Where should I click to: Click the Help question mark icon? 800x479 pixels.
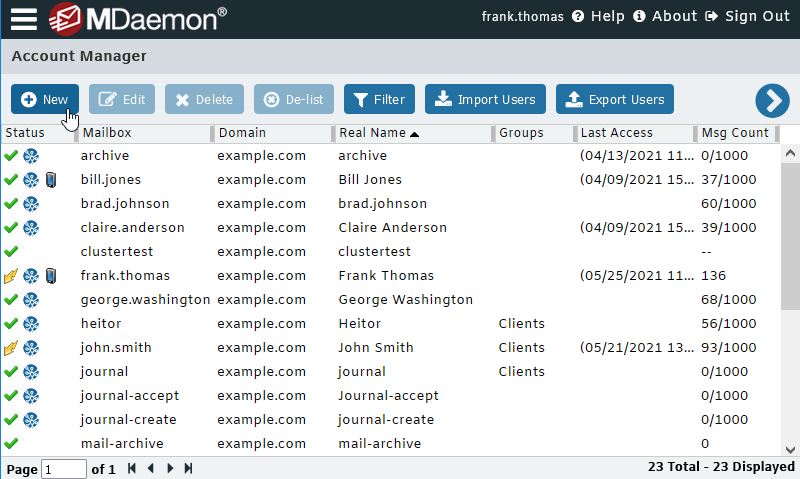click(578, 16)
